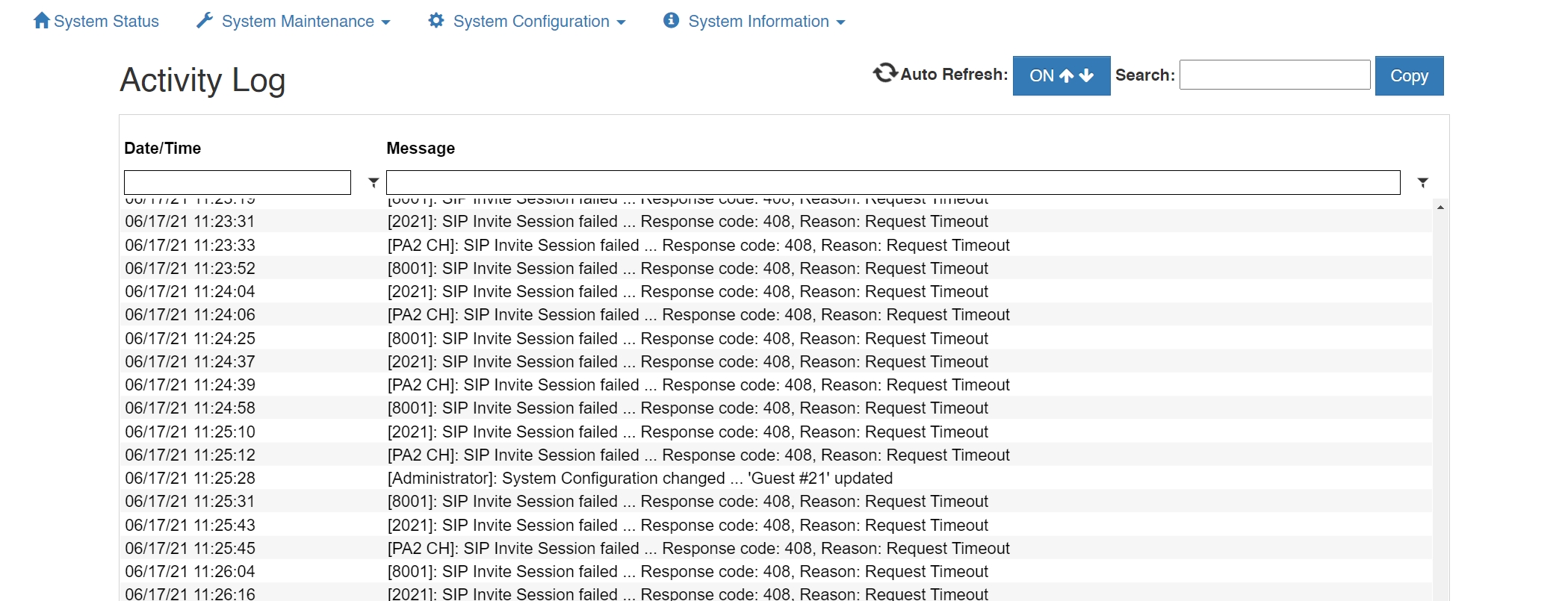The width and height of the screenshot is (1568, 601).
Task: Click the Message column header
Action: pyautogui.click(x=421, y=148)
